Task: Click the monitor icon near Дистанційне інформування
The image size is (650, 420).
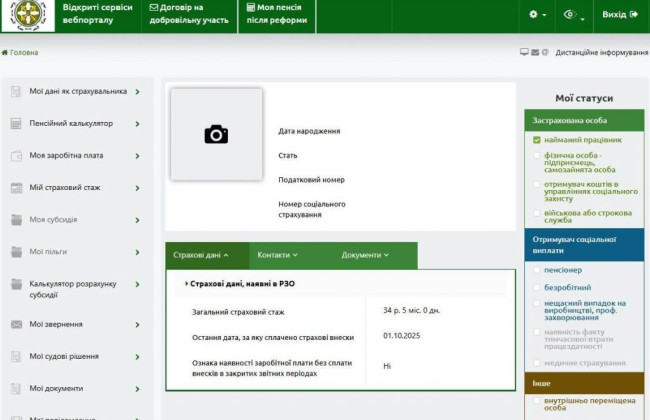Action: coord(524,52)
